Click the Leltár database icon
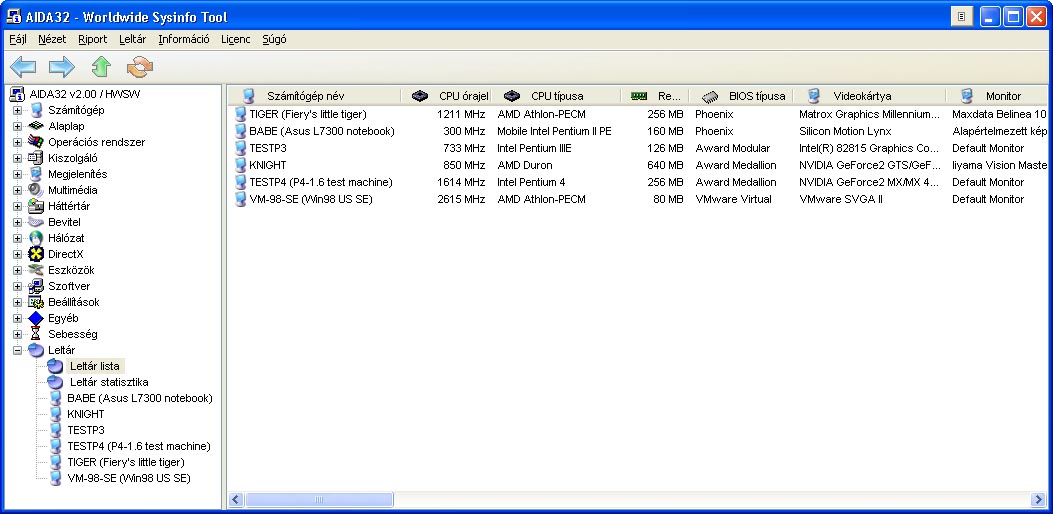 36,350
